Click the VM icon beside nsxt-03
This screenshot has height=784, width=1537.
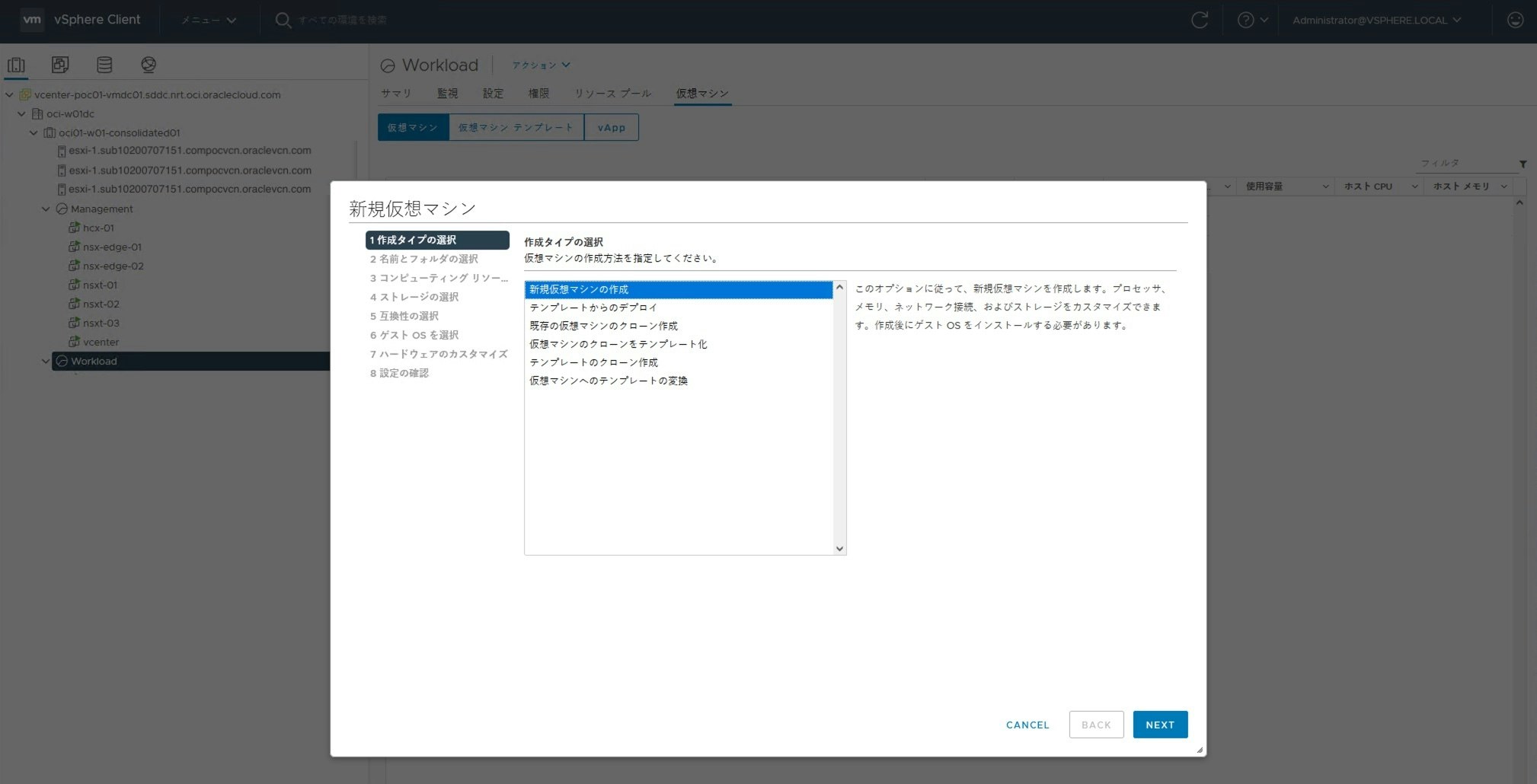tap(74, 323)
